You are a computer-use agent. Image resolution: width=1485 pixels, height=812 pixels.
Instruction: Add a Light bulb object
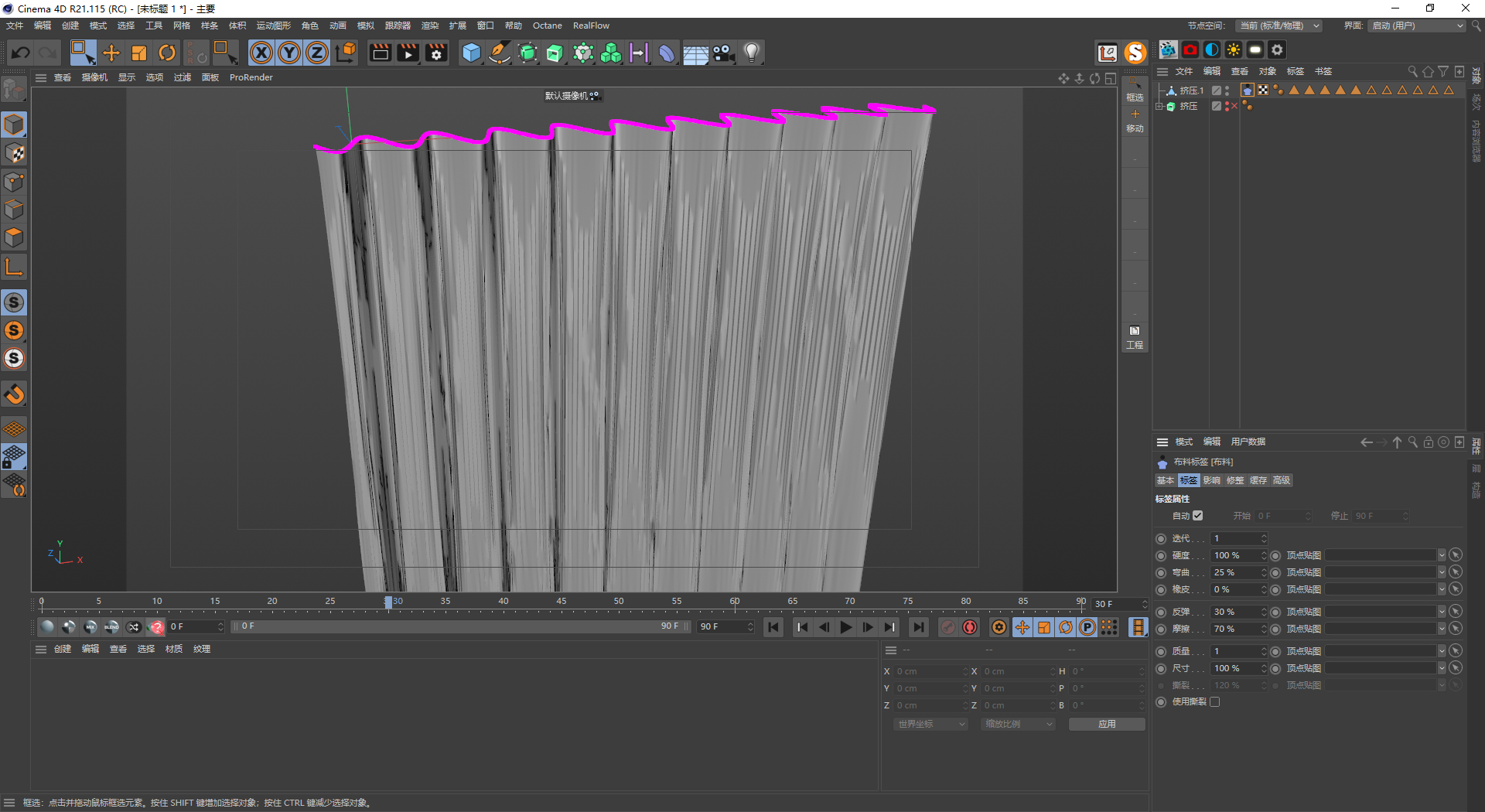coord(752,53)
